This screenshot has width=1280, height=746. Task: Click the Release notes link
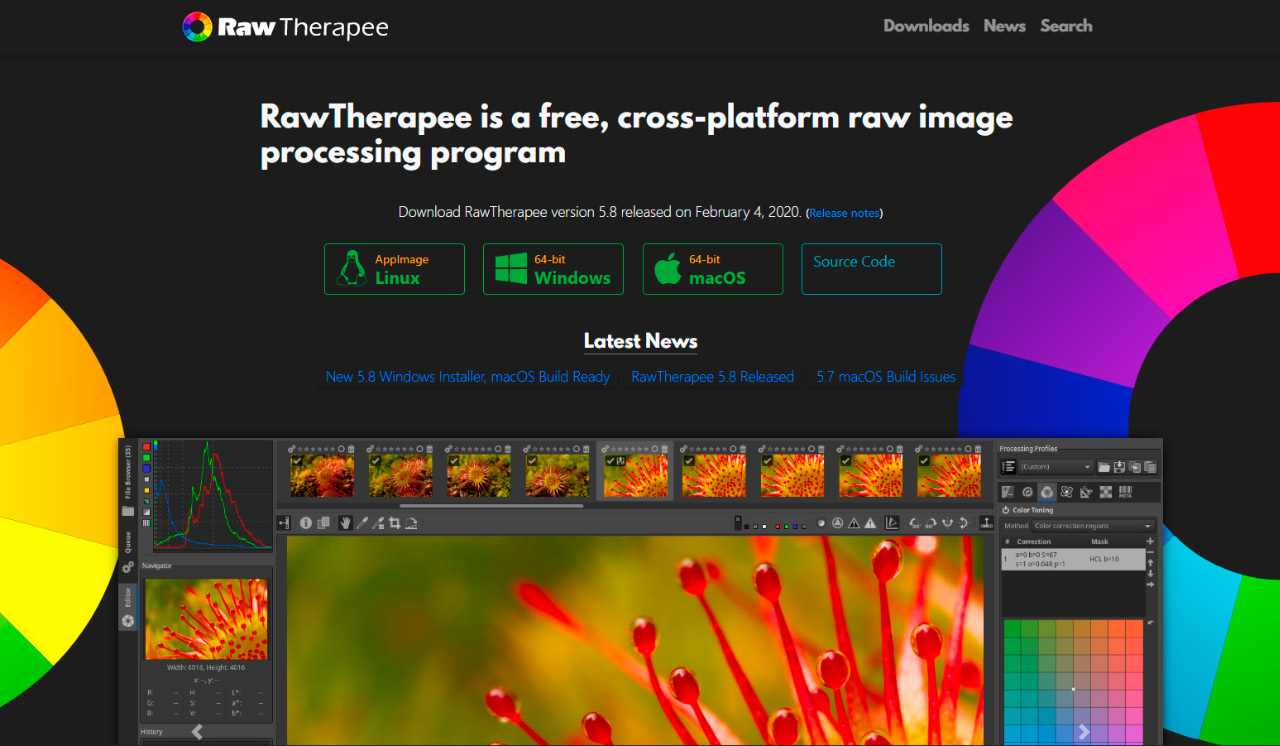click(x=844, y=213)
